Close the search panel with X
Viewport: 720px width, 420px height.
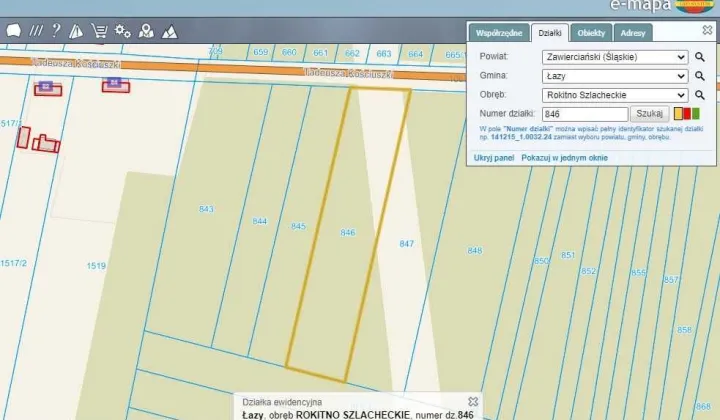coord(708,31)
